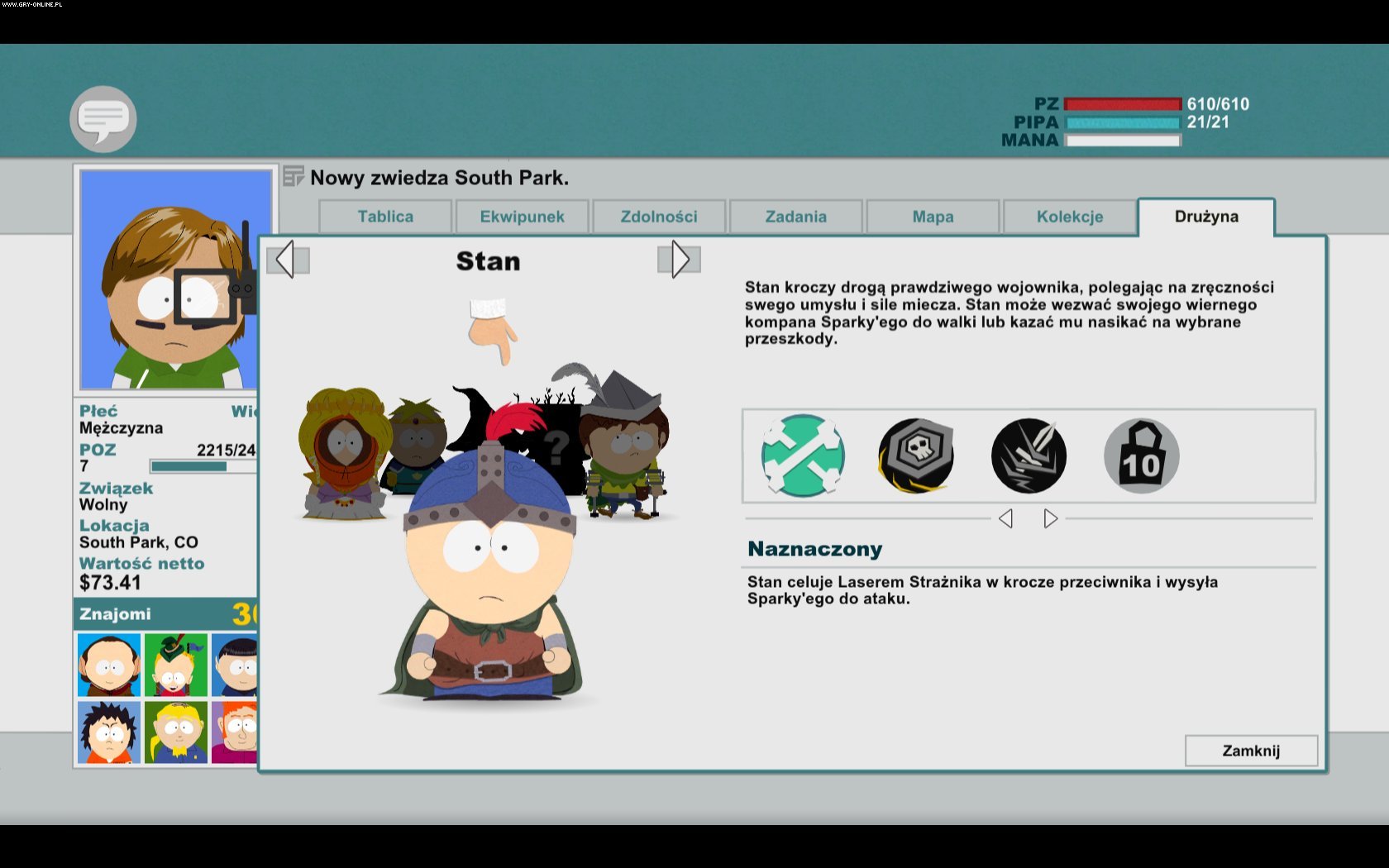
Task: Click the player avatar portrait
Action: pos(175,279)
